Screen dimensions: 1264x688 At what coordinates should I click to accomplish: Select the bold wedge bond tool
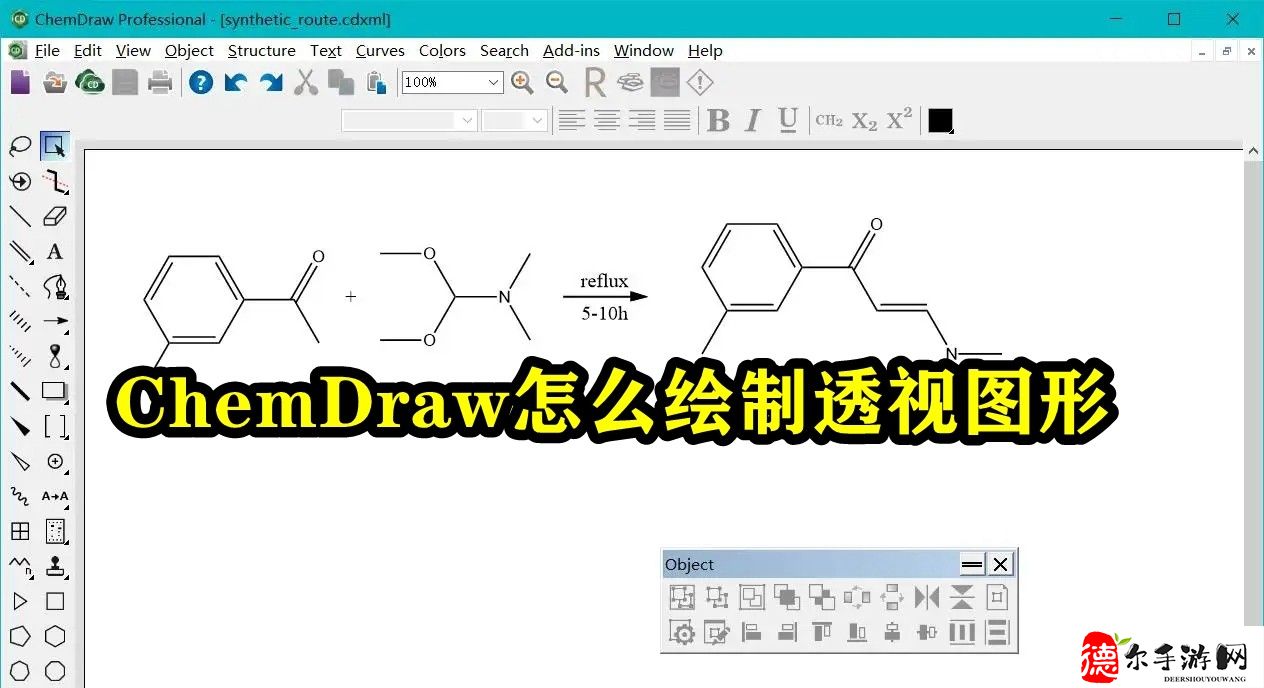tap(20, 426)
